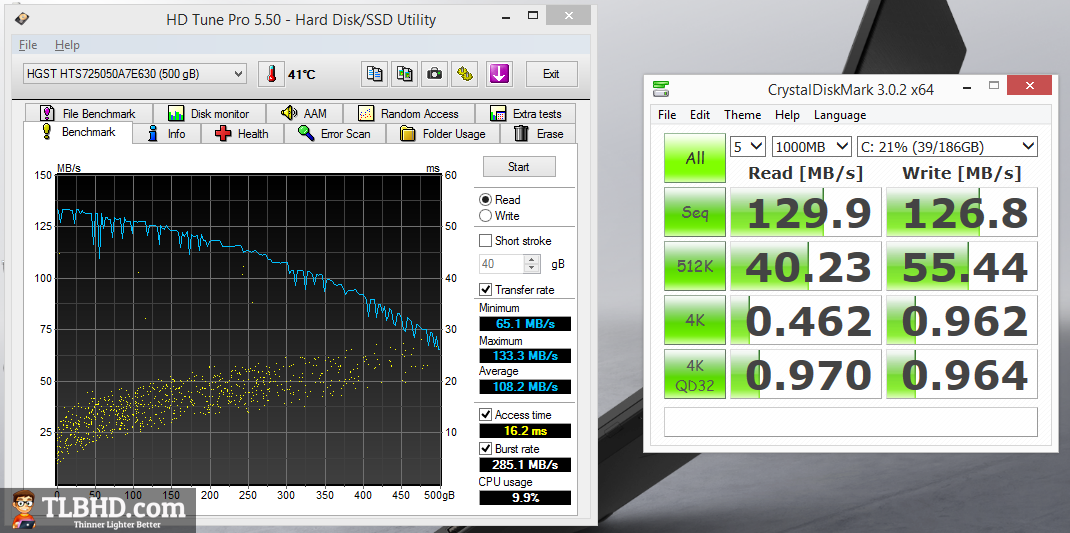The image size is (1070, 533).
Task: Switch to the Info tab
Action: point(167,134)
